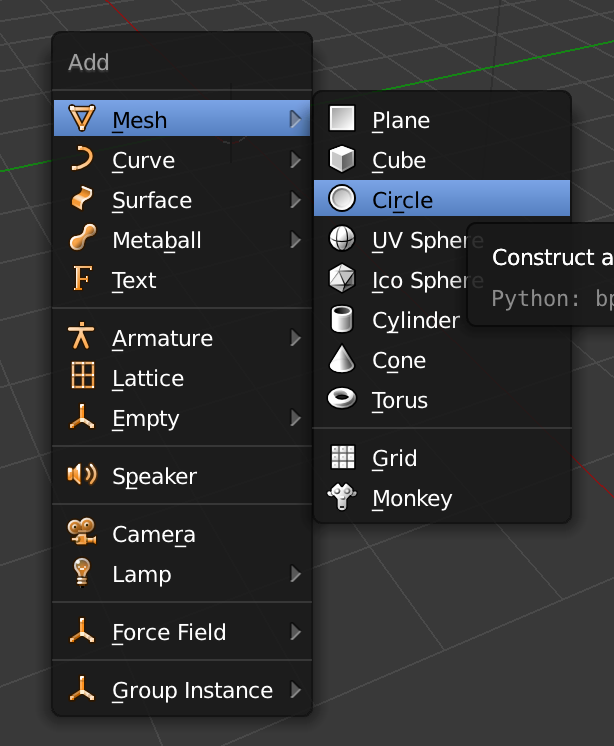Expand the Curve submenu arrow

tap(295, 160)
